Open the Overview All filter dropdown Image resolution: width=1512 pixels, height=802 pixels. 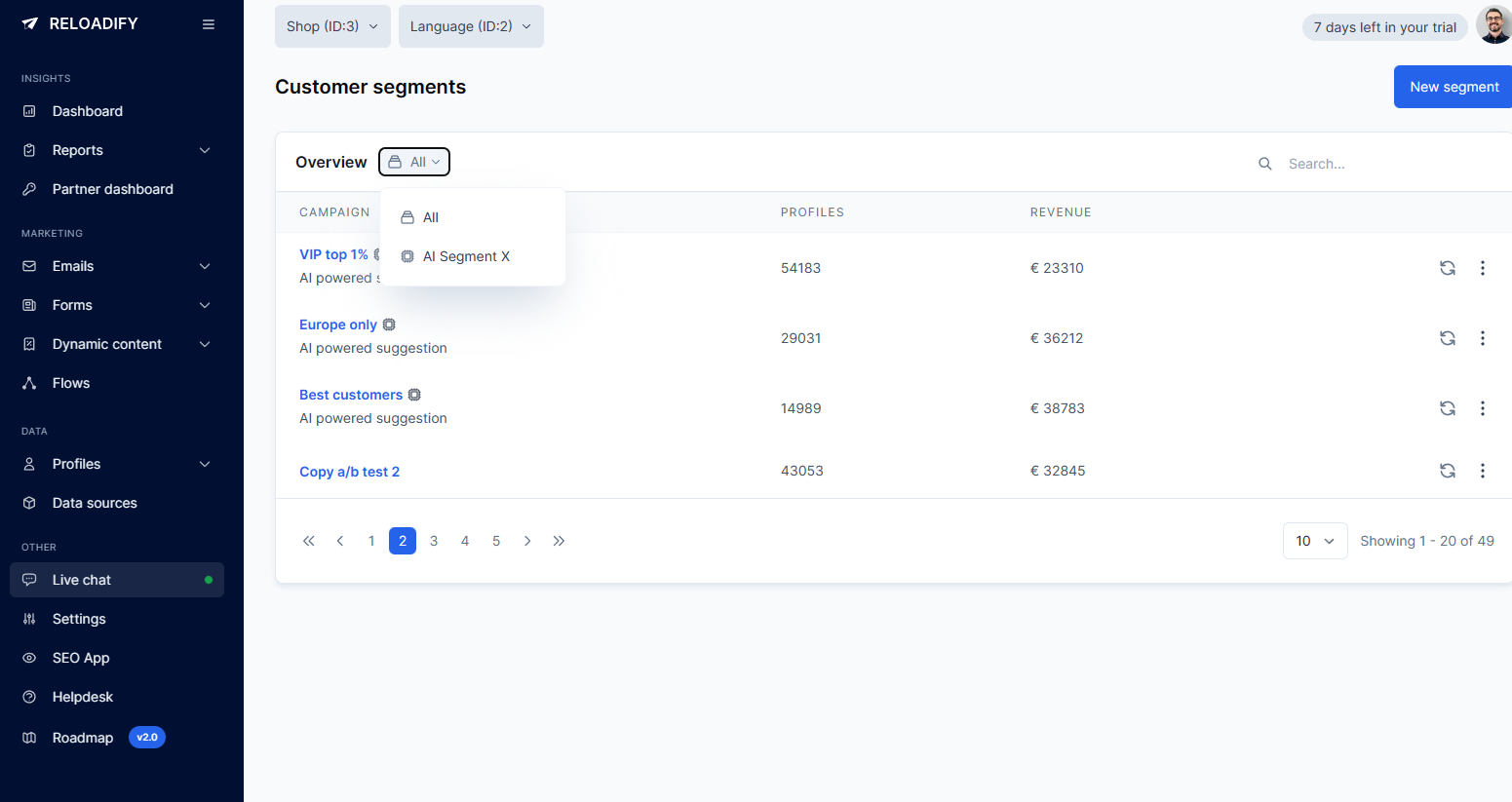(413, 161)
